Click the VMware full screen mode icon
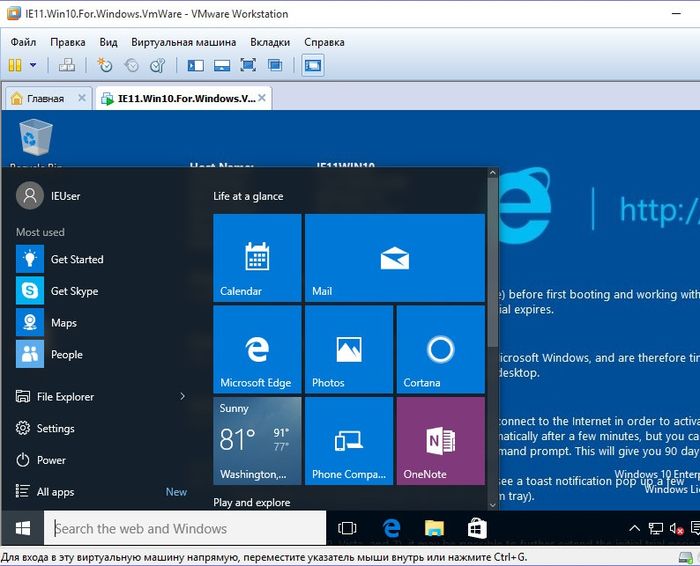The height and width of the screenshot is (566, 700). pos(248,65)
